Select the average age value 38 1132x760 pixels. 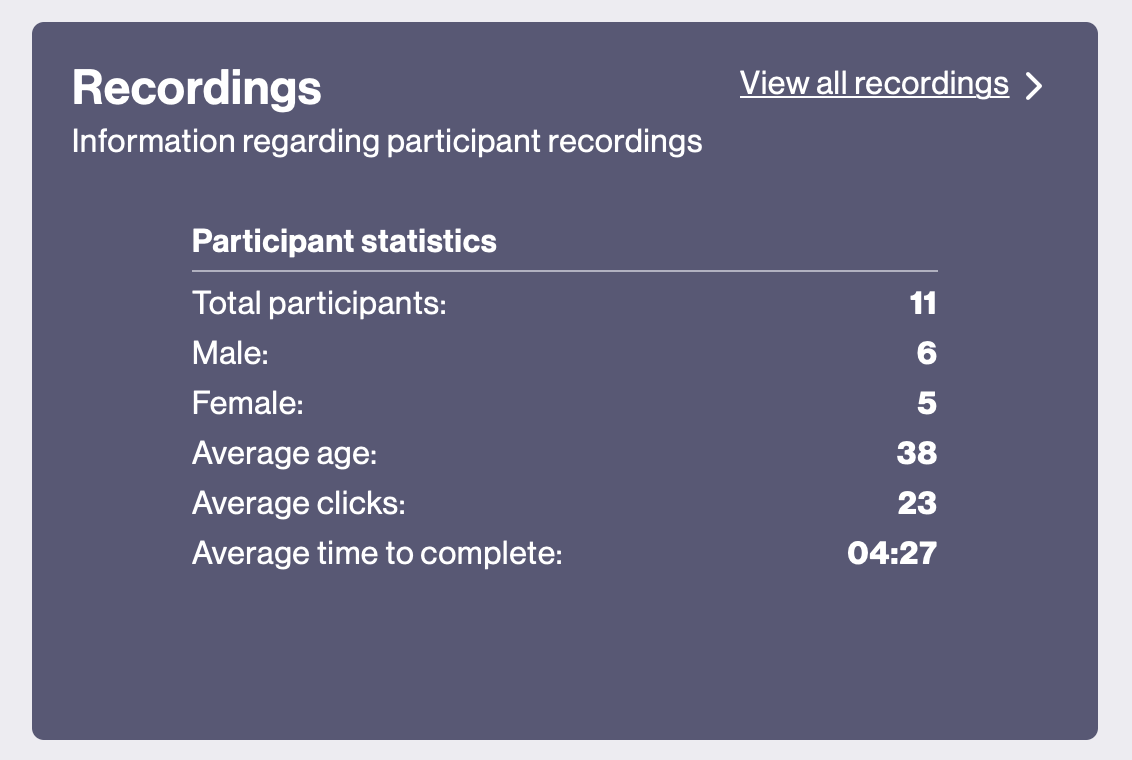(x=917, y=453)
